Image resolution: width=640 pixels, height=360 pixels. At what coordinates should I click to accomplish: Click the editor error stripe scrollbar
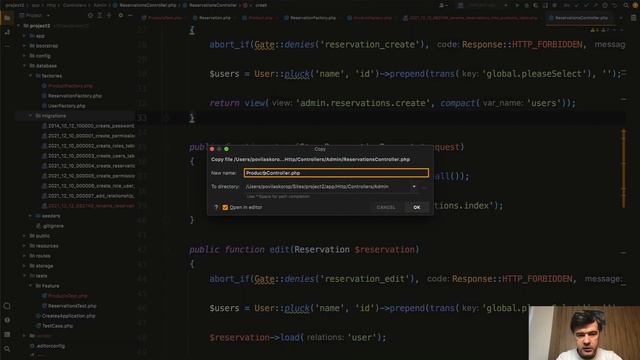[623, 169]
